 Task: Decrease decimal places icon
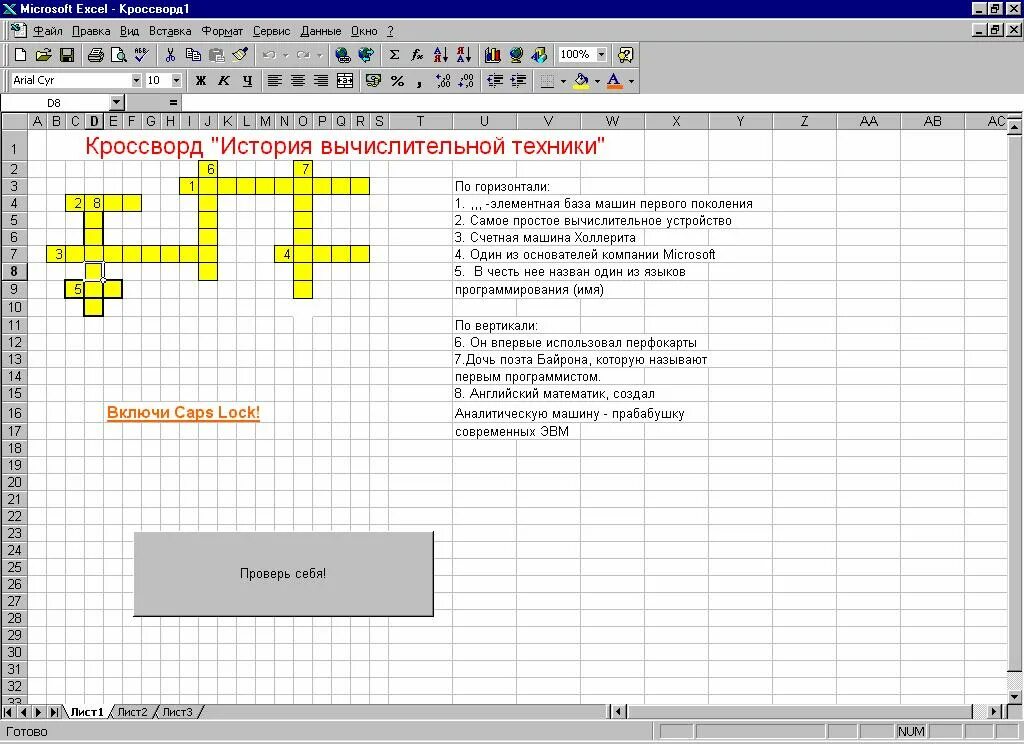[x=466, y=80]
